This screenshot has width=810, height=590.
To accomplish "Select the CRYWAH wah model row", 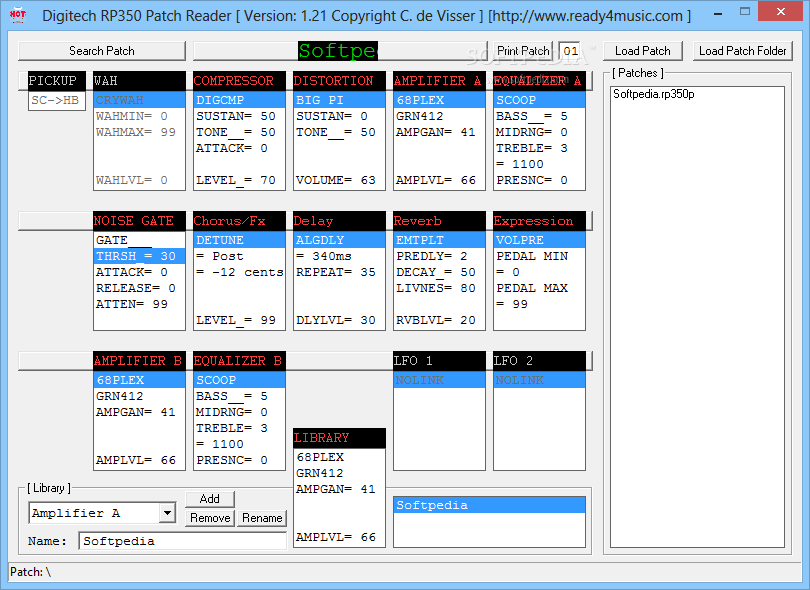I will coord(139,100).
